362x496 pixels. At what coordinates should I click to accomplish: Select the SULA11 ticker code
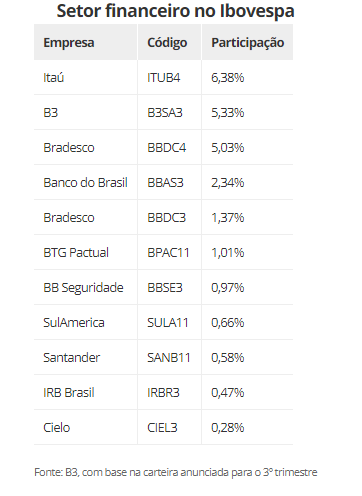168,323
